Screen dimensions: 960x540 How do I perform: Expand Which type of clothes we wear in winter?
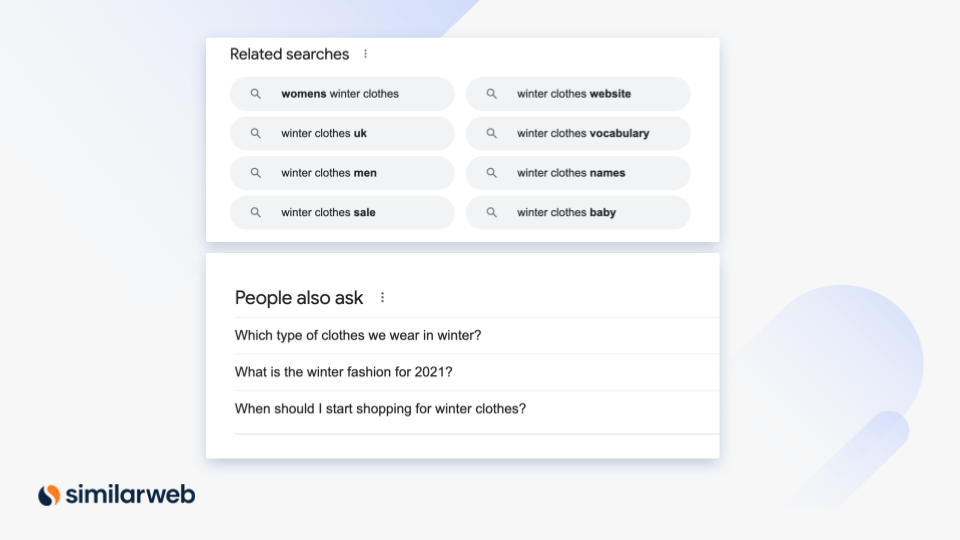pos(476,336)
